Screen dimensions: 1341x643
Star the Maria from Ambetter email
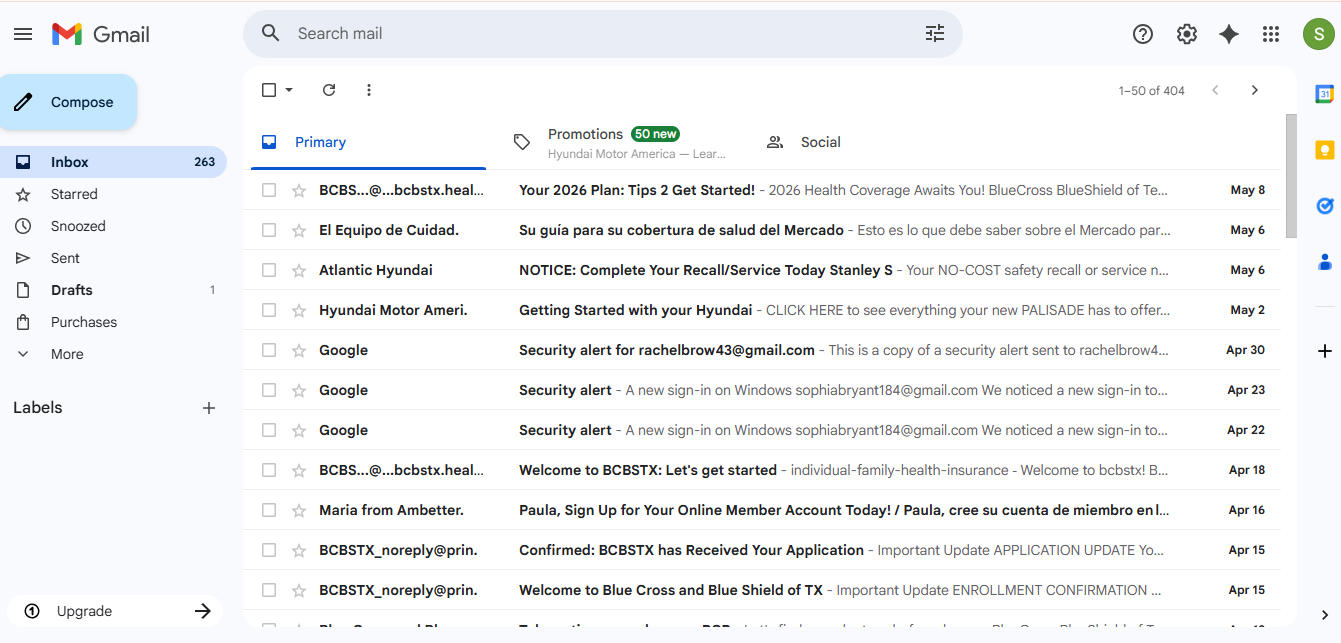(299, 510)
